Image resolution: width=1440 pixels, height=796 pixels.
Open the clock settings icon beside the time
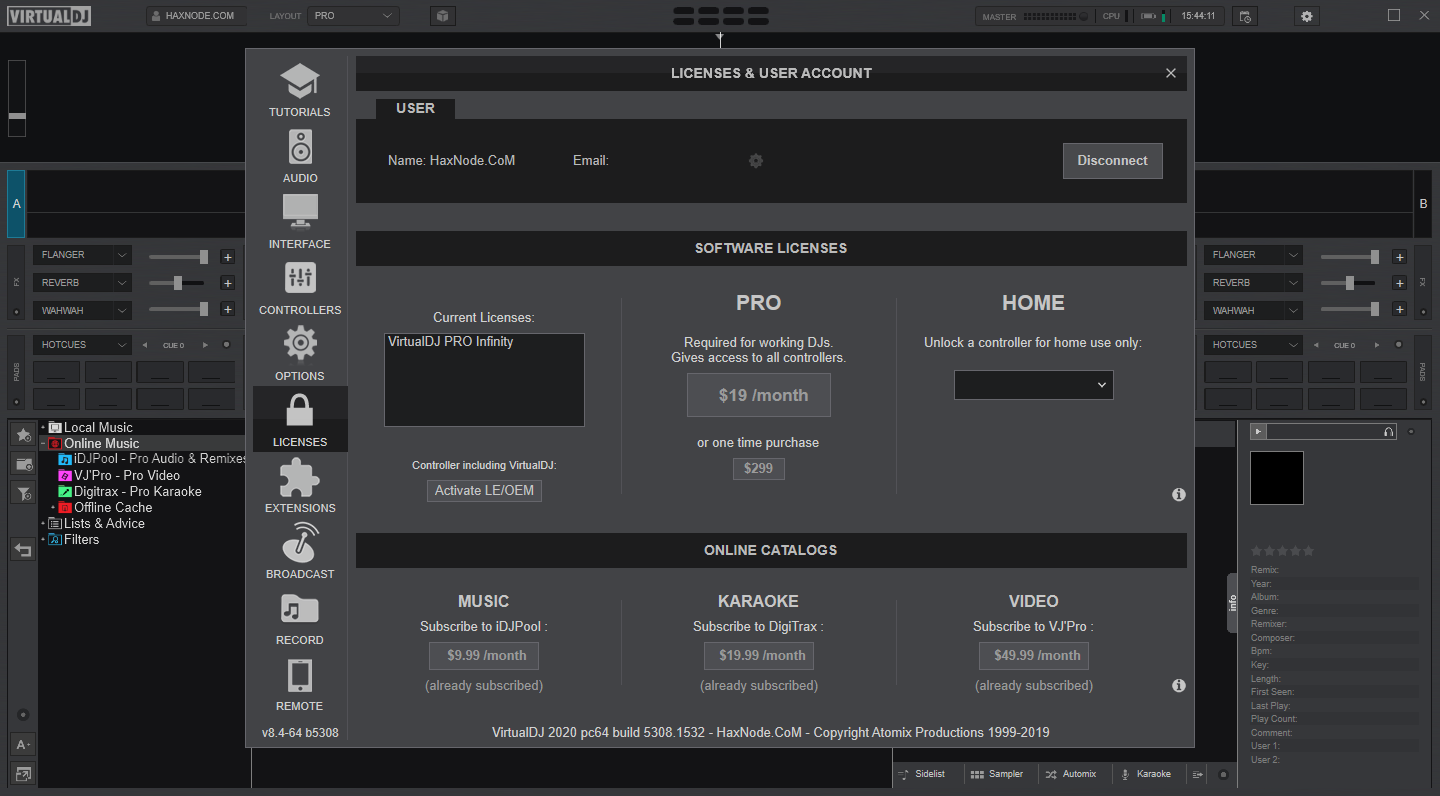pyautogui.click(x=1244, y=16)
